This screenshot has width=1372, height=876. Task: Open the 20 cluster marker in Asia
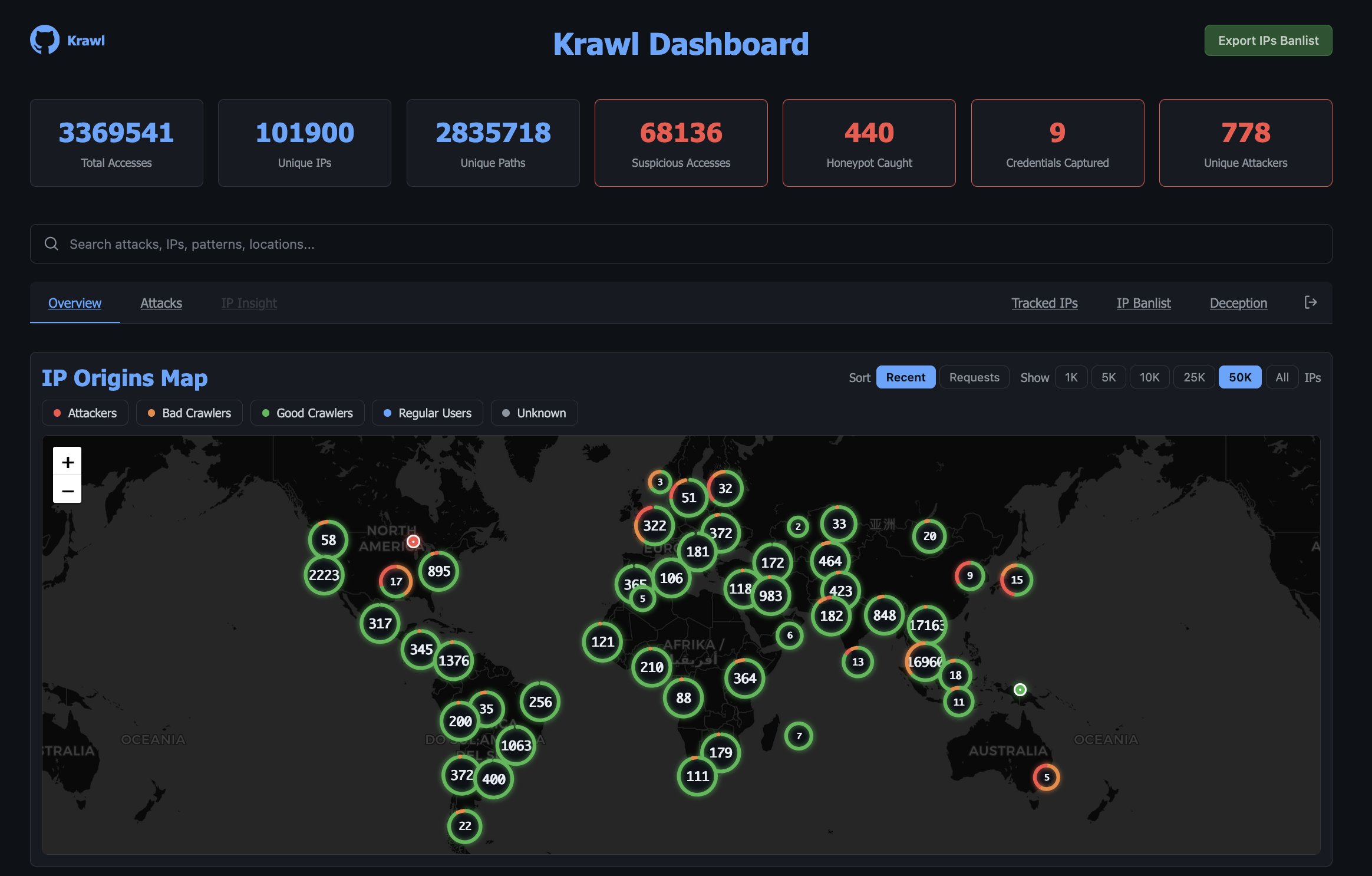point(929,536)
